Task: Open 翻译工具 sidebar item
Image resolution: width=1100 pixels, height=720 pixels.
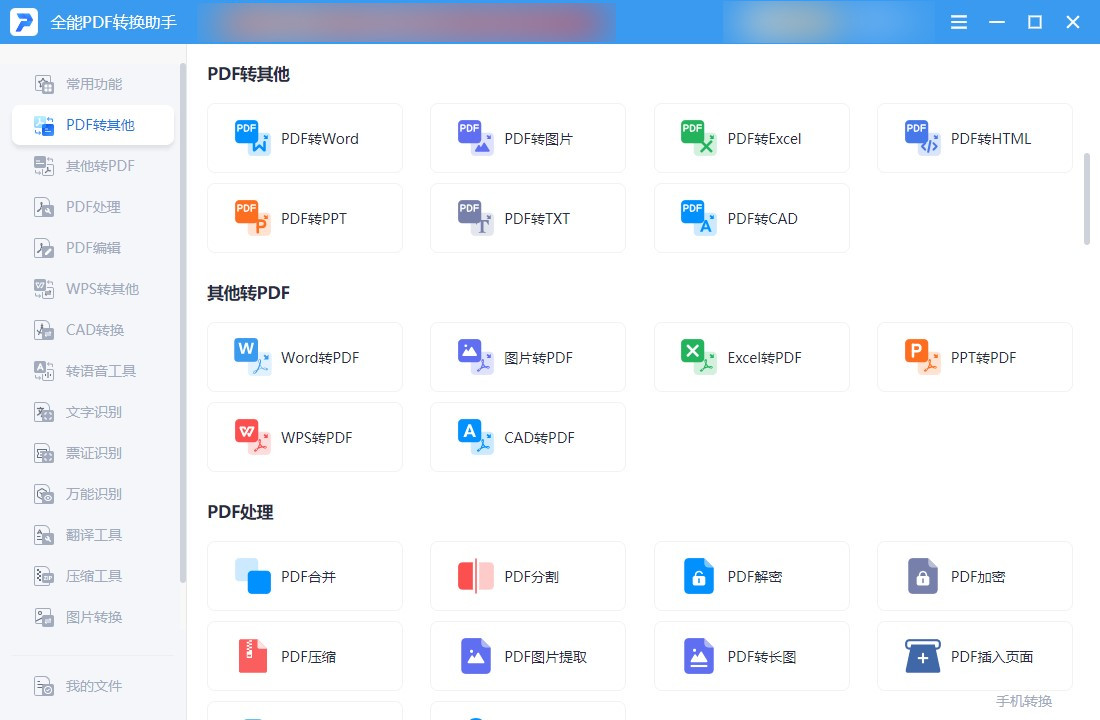Action: (93, 535)
